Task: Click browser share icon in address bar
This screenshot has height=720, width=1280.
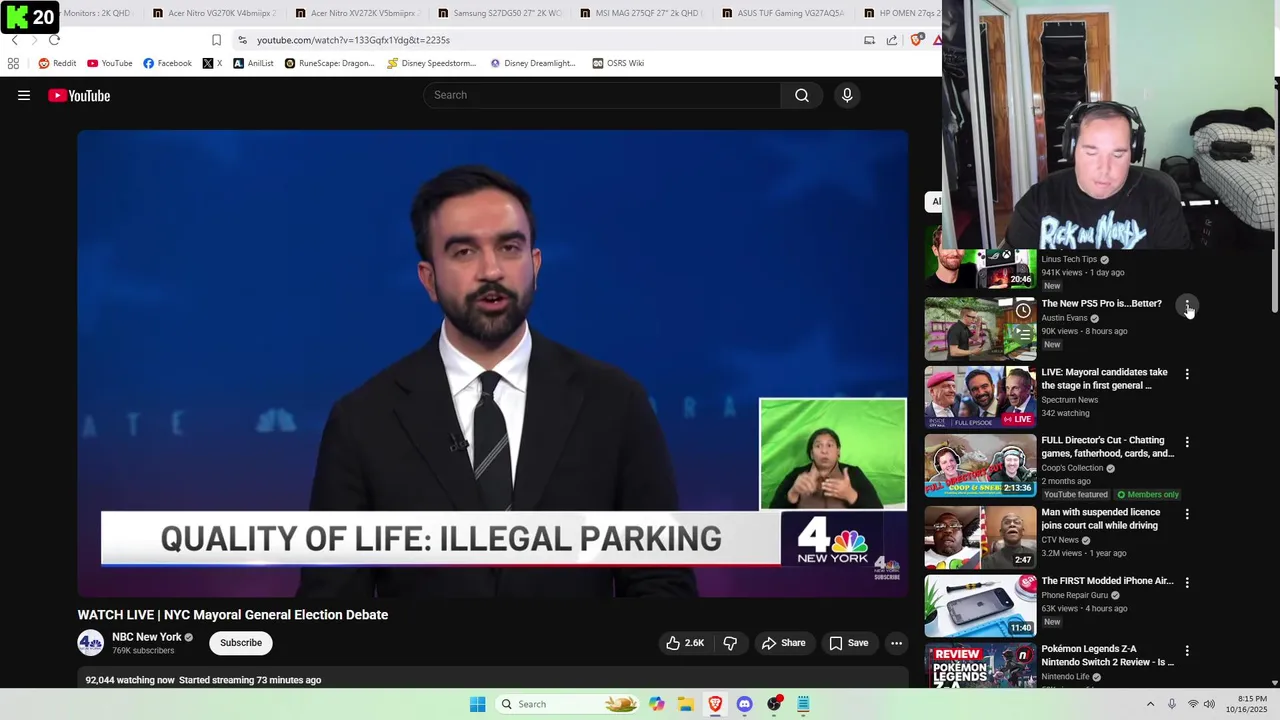Action: [x=892, y=40]
